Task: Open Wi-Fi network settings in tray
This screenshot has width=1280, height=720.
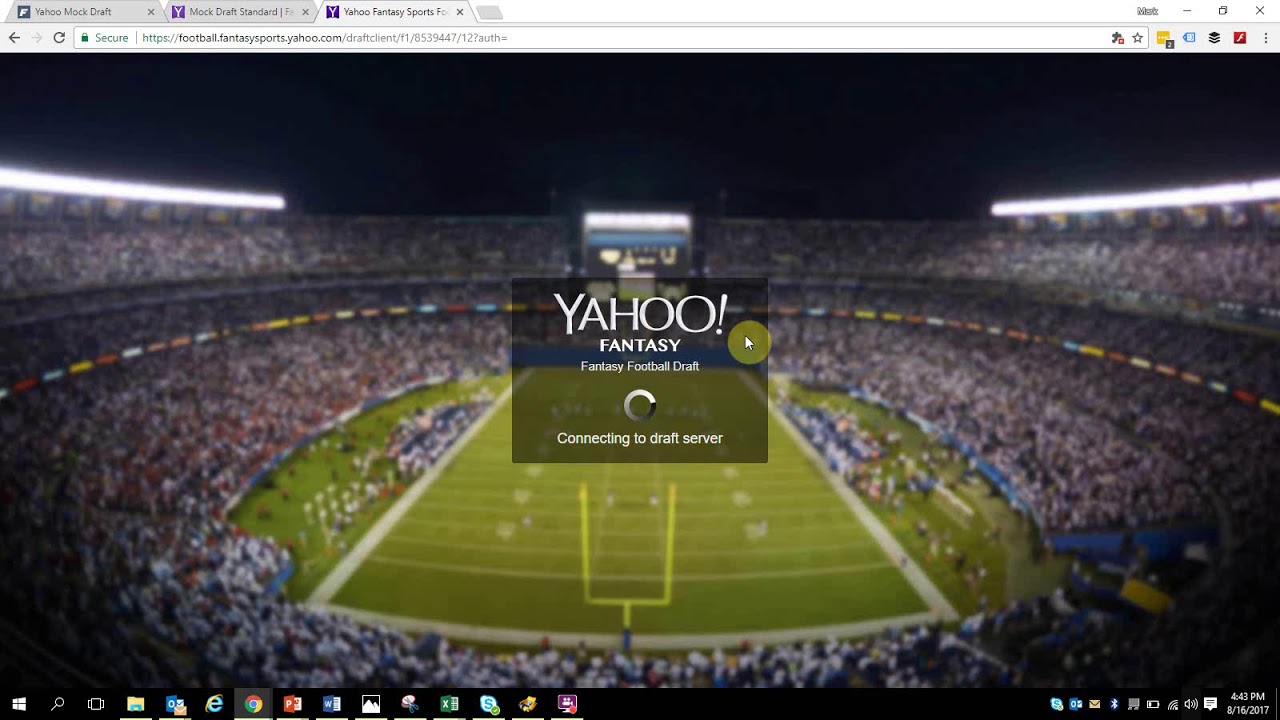Action: [x=1172, y=704]
